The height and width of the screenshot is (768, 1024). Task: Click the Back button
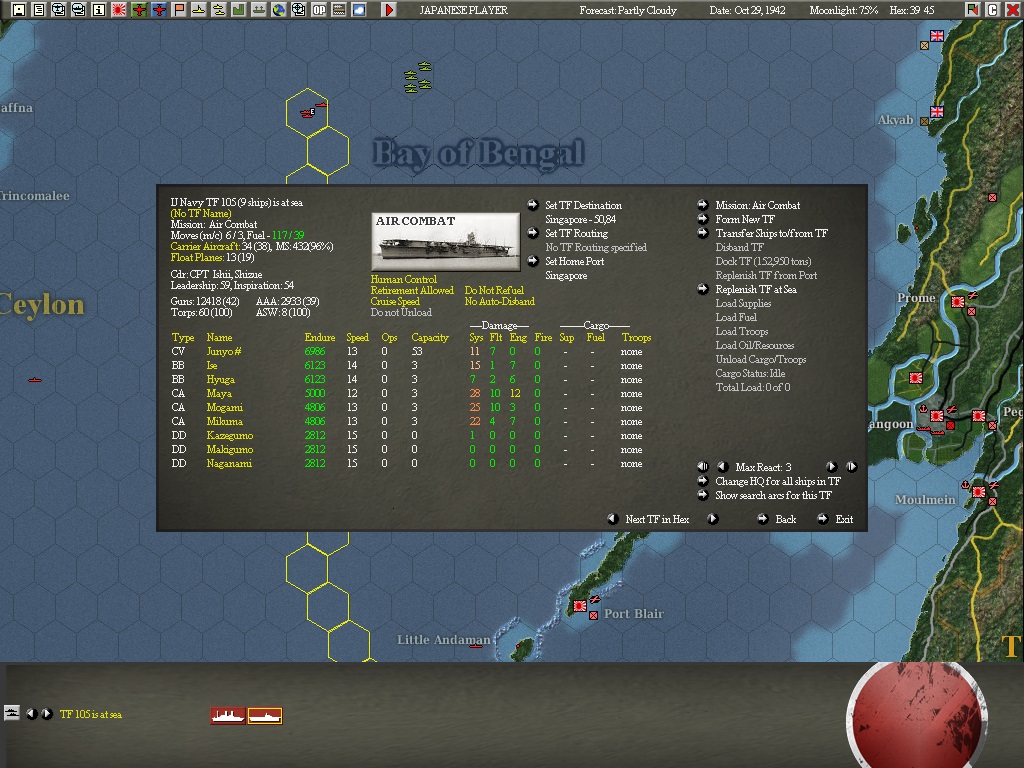[x=786, y=519]
